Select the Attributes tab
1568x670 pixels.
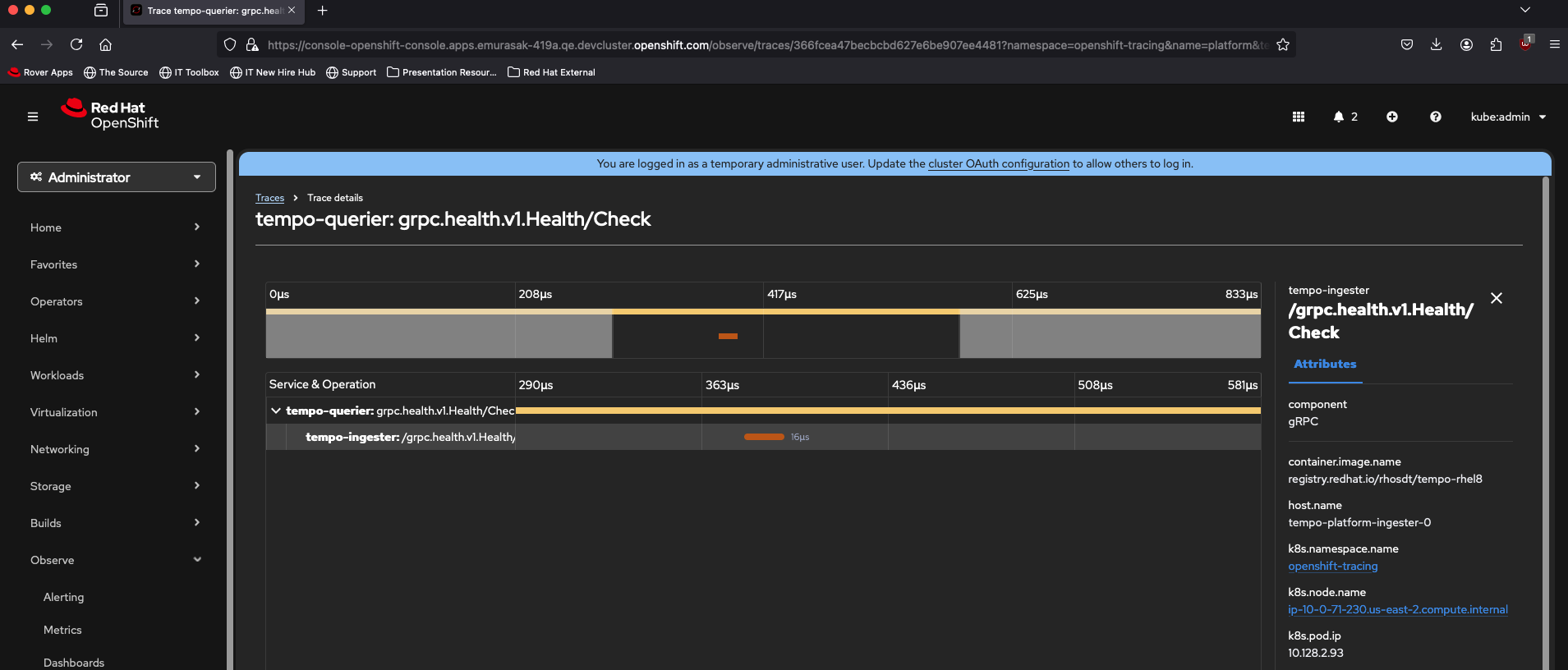click(1325, 364)
